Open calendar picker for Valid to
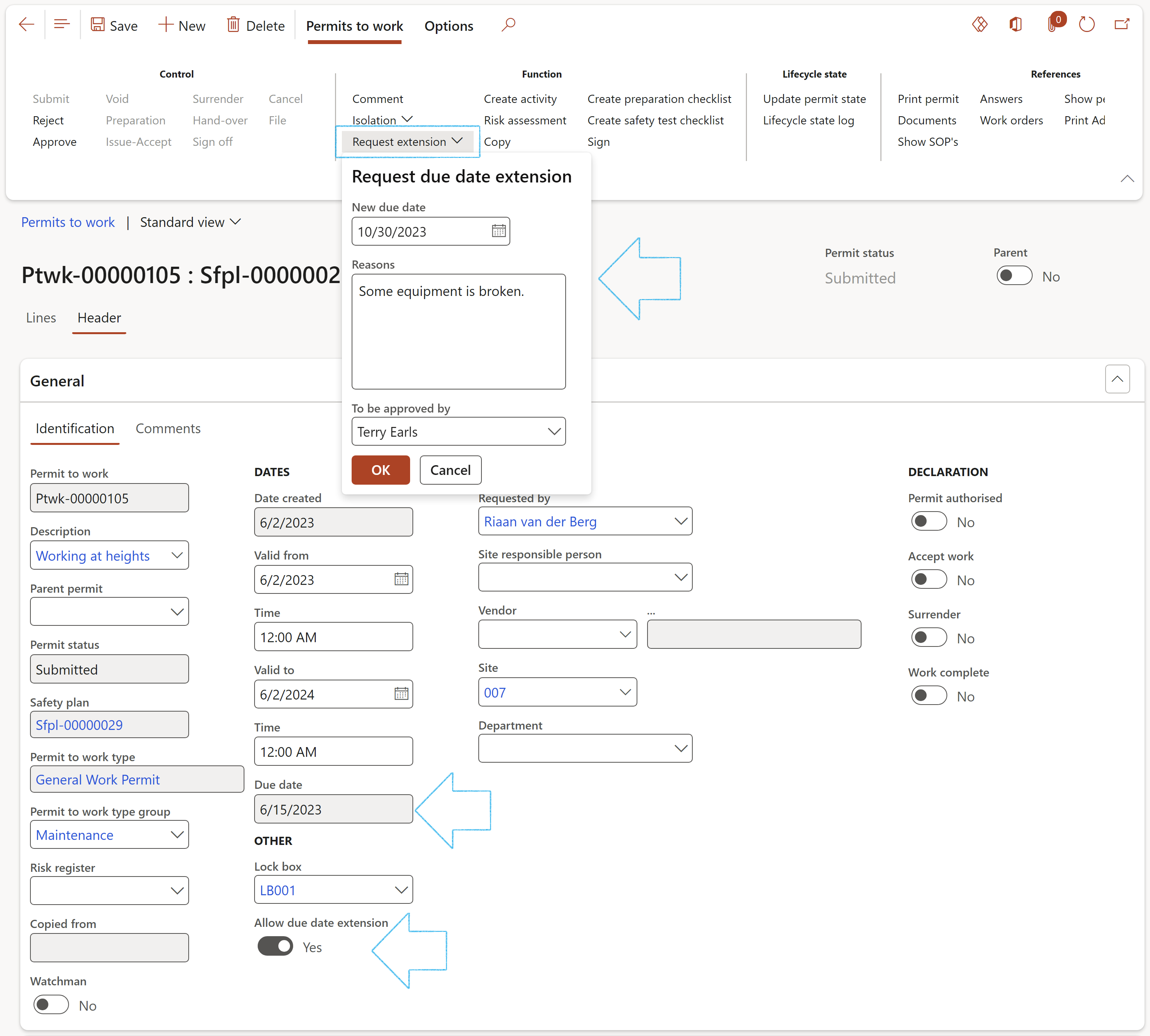Screen dimensions: 1150x1036 401,694
